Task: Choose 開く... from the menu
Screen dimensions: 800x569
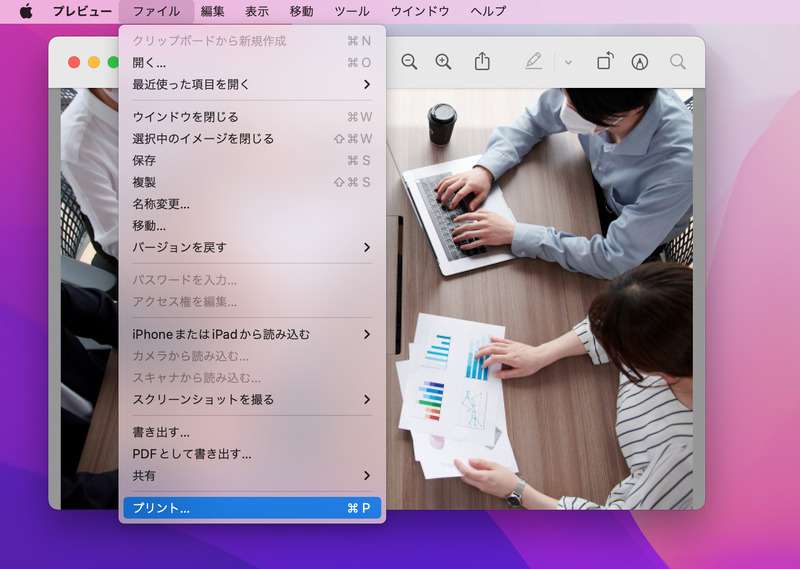Action: point(252,63)
